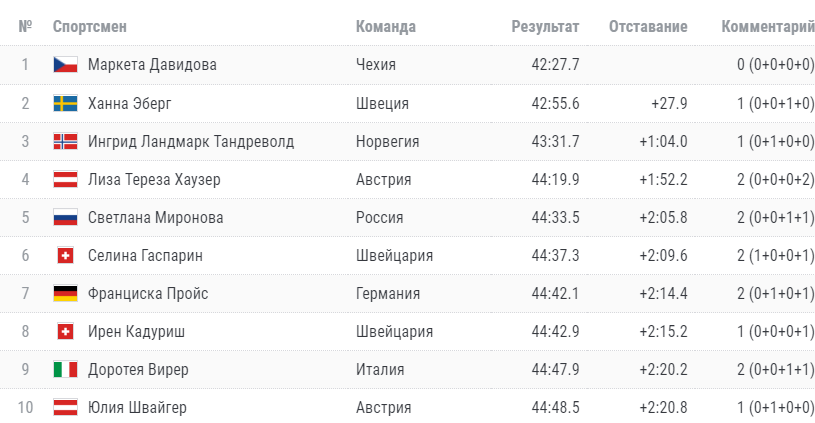Click the German flag beside Франциска Пройс
The height and width of the screenshot is (423, 815).
(x=65, y=294)
